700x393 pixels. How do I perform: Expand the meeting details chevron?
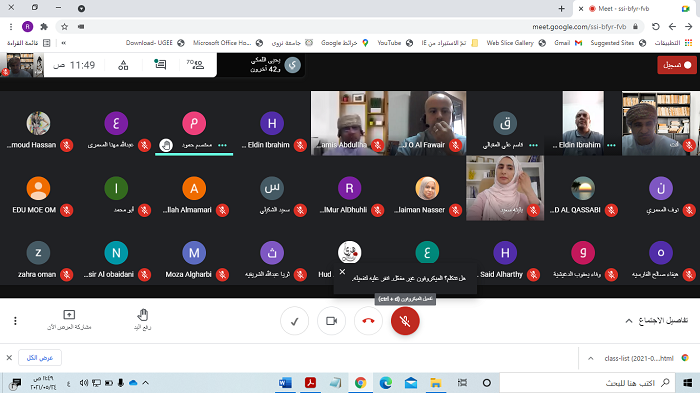point(629,321)
